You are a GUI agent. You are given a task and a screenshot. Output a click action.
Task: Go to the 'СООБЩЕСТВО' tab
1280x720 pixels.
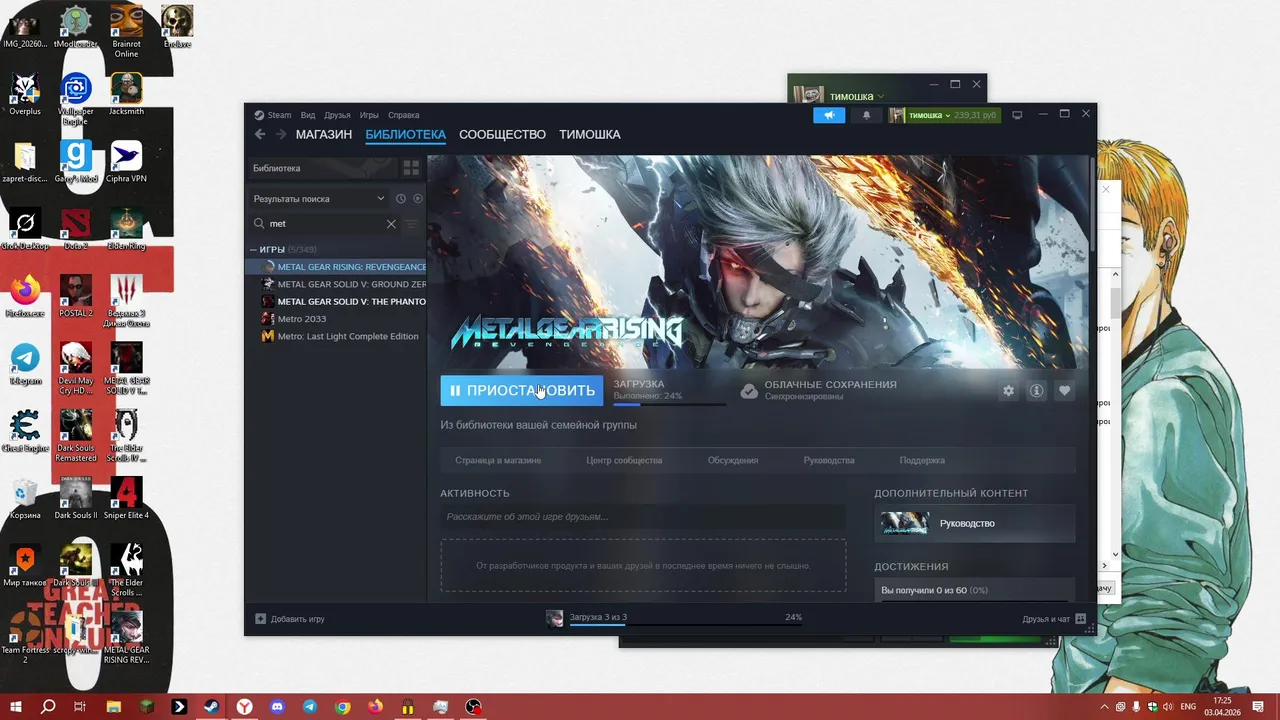(502, 134)
